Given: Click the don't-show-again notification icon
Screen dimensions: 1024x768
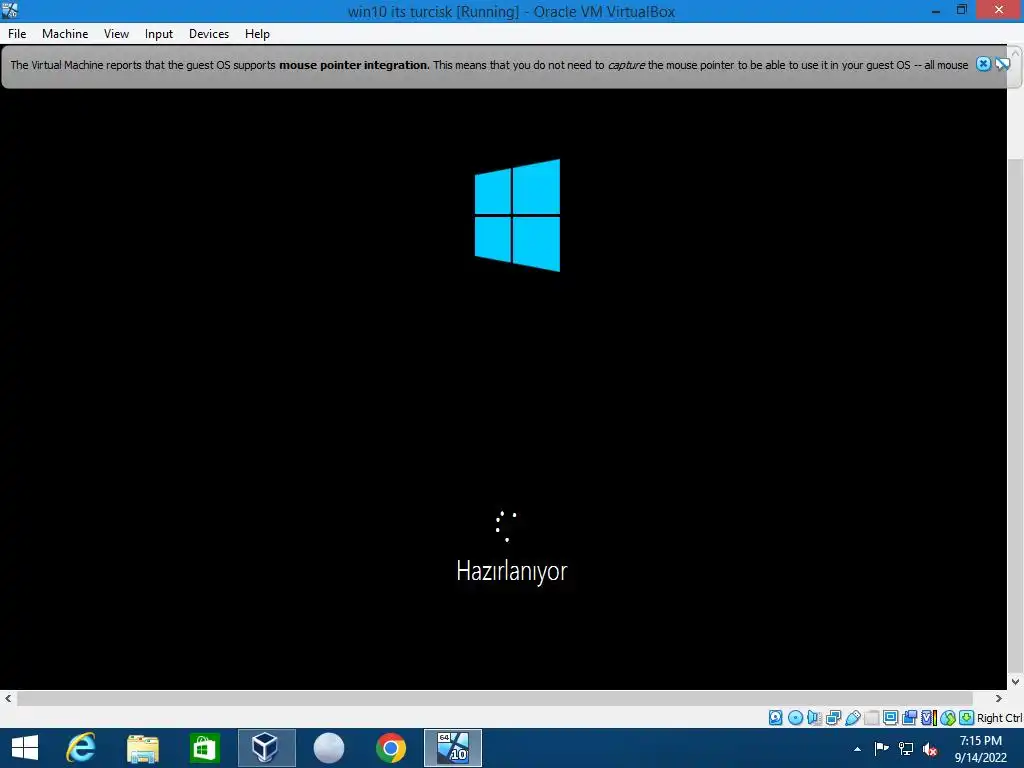Looking at the screenshot, I should click(x=1002, y=64).
